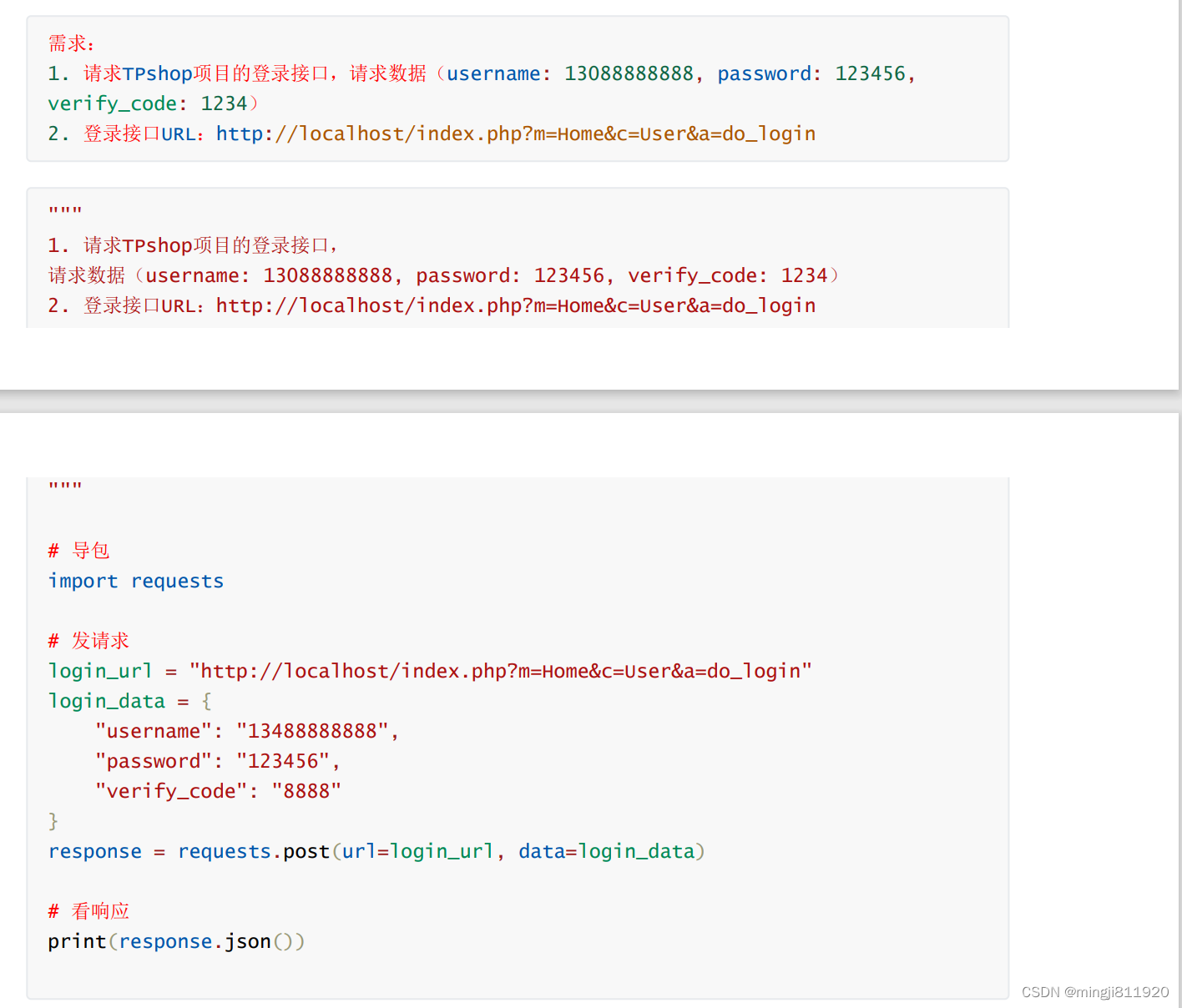Click the 'login_data = {' line
Viewport: 1182px width, 1008px height.
[129, 701]
